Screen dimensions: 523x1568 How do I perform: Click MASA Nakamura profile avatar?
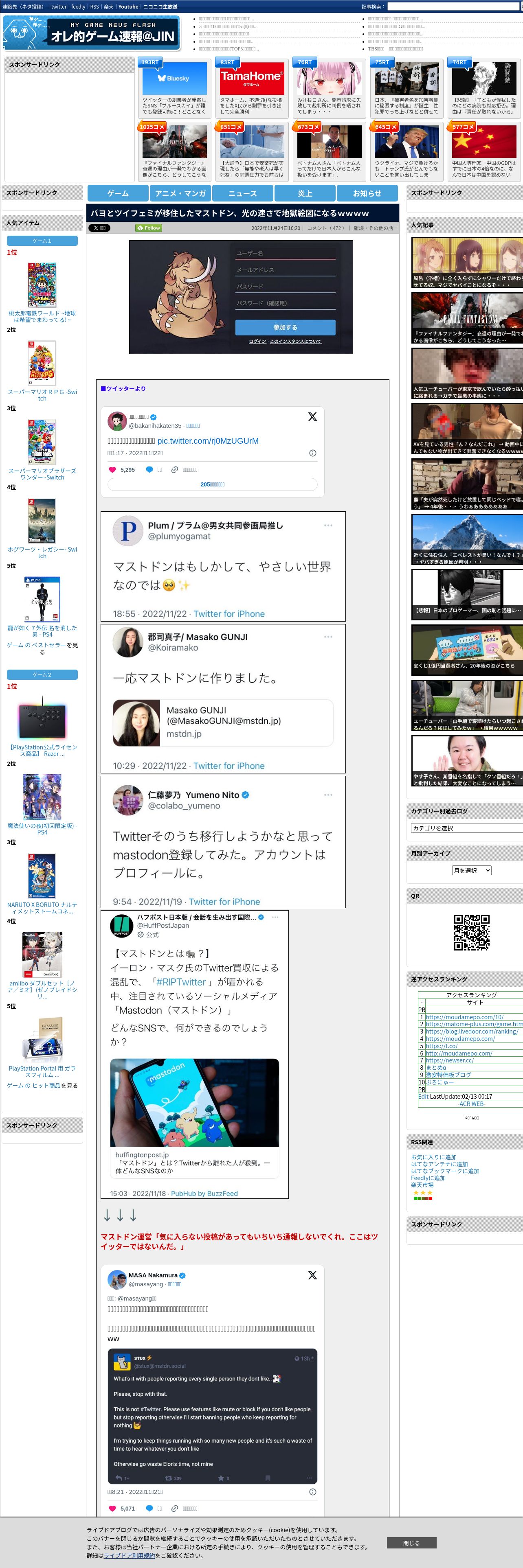pos(117,1279)
